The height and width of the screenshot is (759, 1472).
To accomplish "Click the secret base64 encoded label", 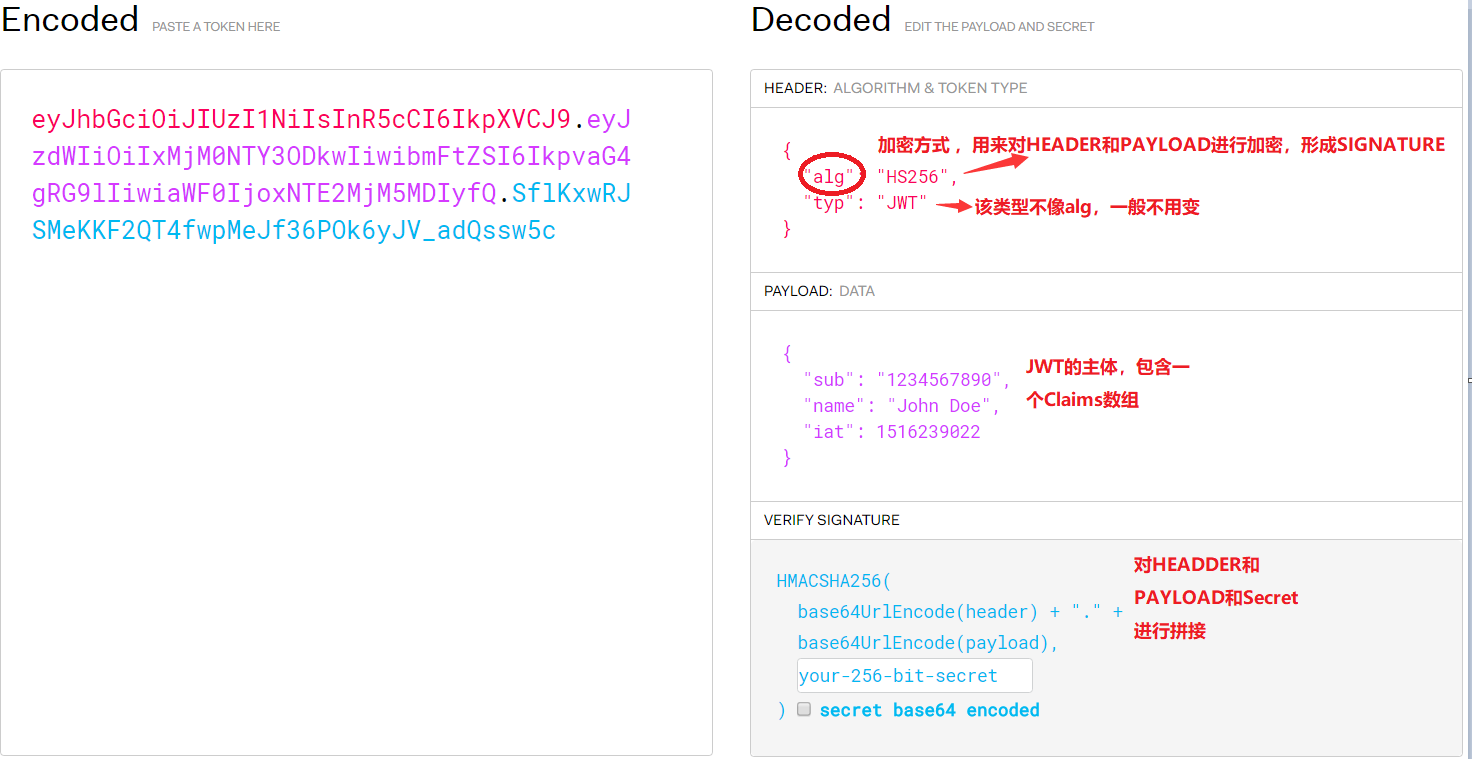I will (930, 710).
